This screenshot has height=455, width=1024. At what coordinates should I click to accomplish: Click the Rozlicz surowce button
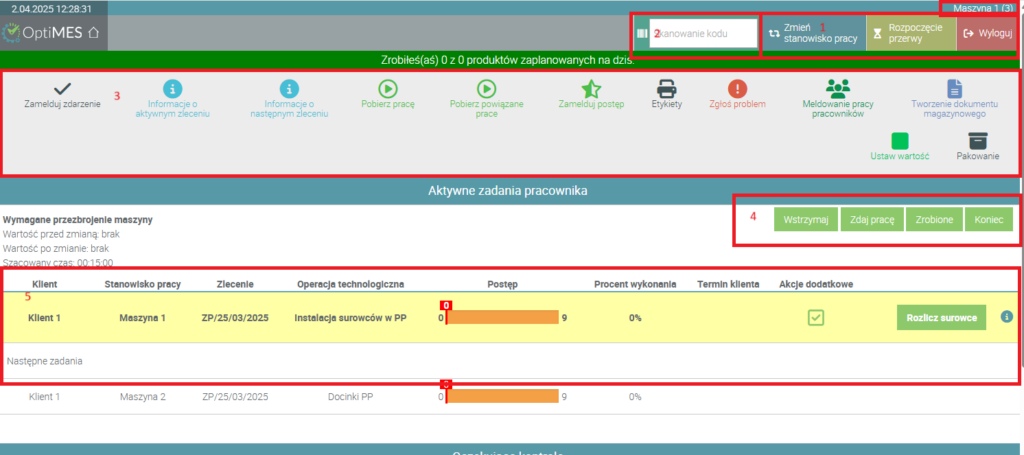click(x=941, y=317)
